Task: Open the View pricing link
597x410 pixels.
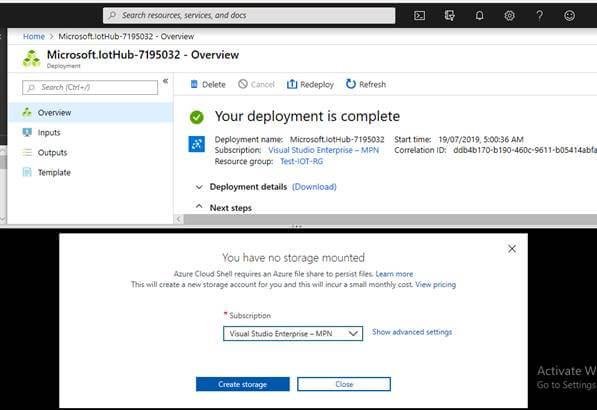Action: click(x=436, y=284)
